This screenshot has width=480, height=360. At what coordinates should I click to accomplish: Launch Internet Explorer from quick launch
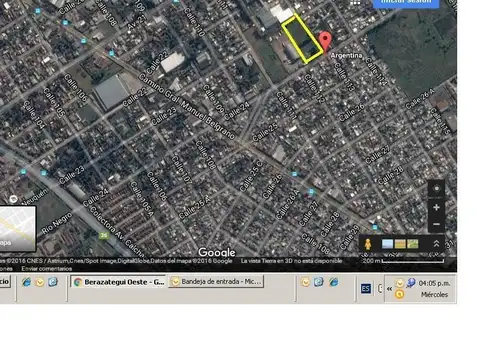(26, 282)
